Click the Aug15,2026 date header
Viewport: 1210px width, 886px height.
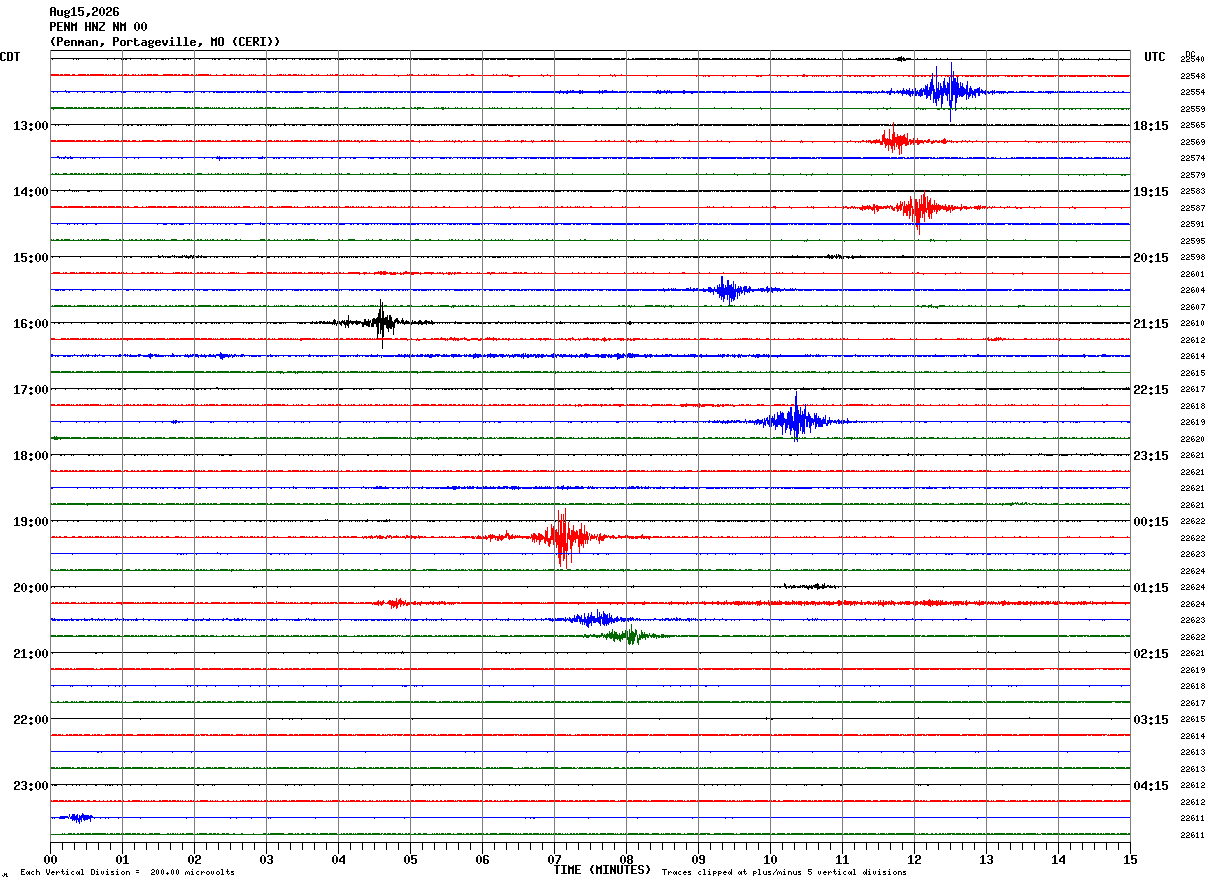coord(84,12)
